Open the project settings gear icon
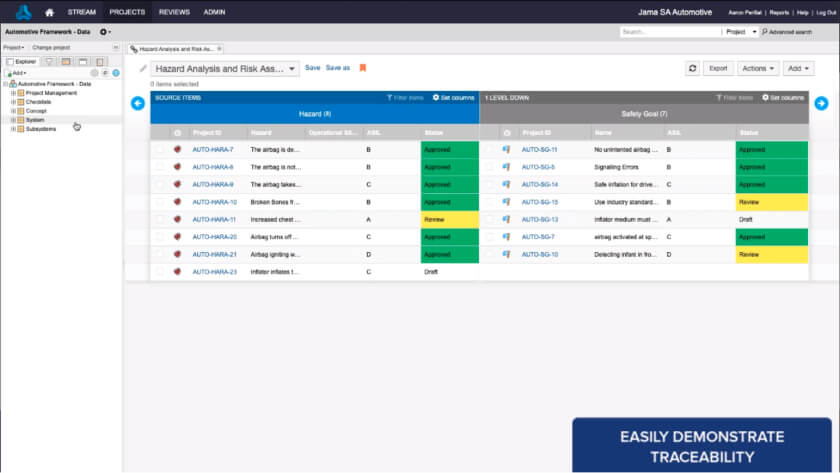 (x=104, y=32)
